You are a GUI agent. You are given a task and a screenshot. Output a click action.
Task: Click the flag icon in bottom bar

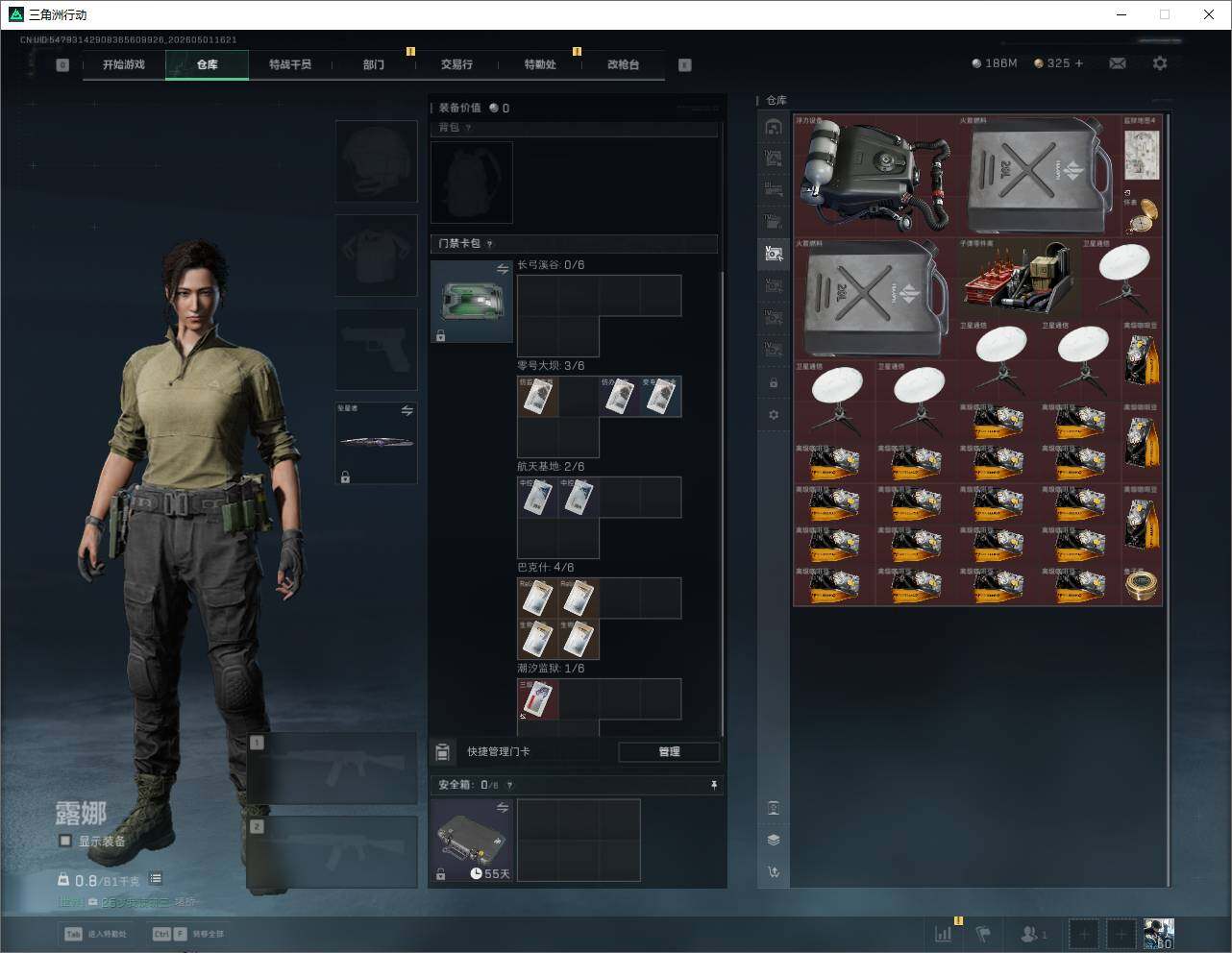[x=983, y=933]
